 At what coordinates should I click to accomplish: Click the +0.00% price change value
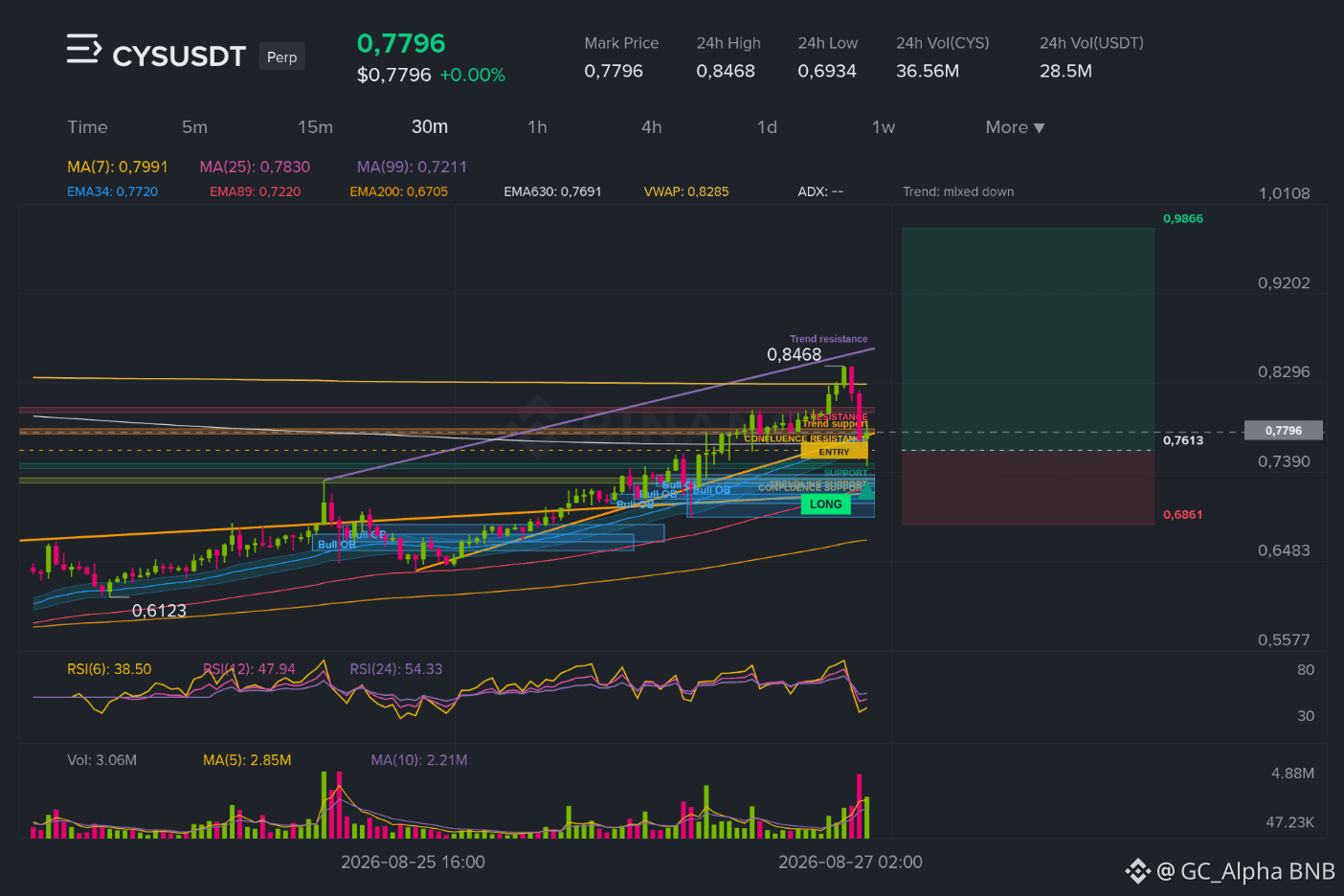click(472, 75)
